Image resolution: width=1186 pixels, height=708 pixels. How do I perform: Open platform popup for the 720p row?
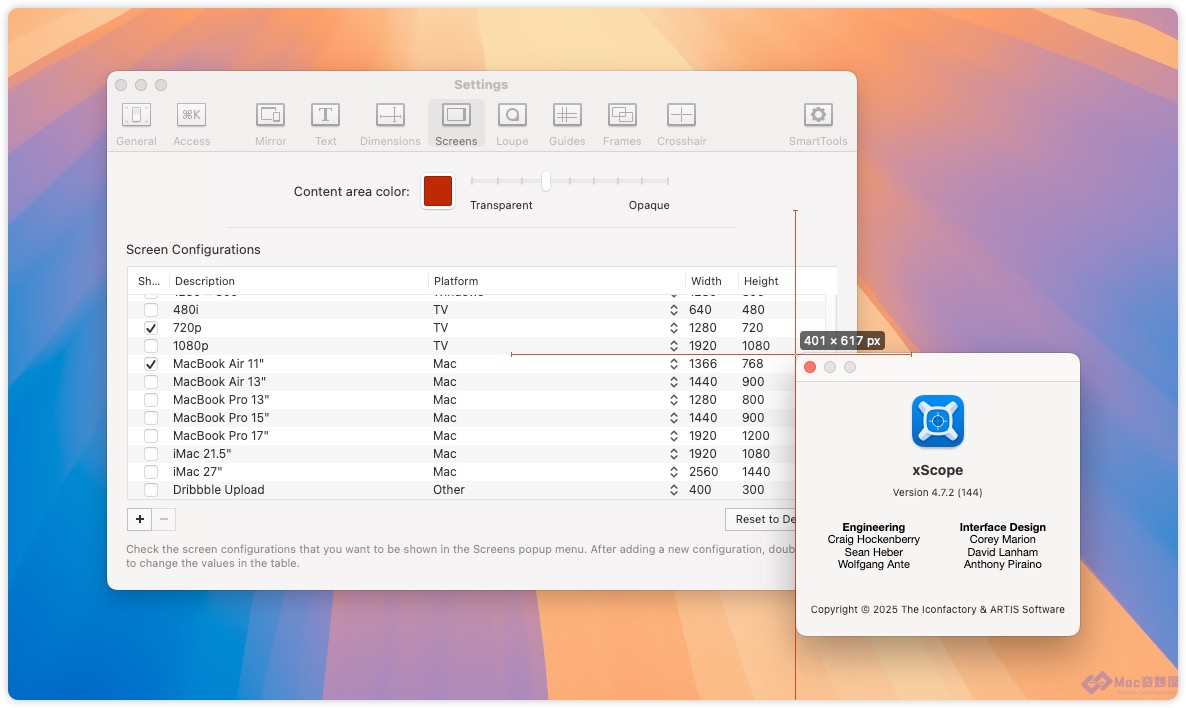673,328
